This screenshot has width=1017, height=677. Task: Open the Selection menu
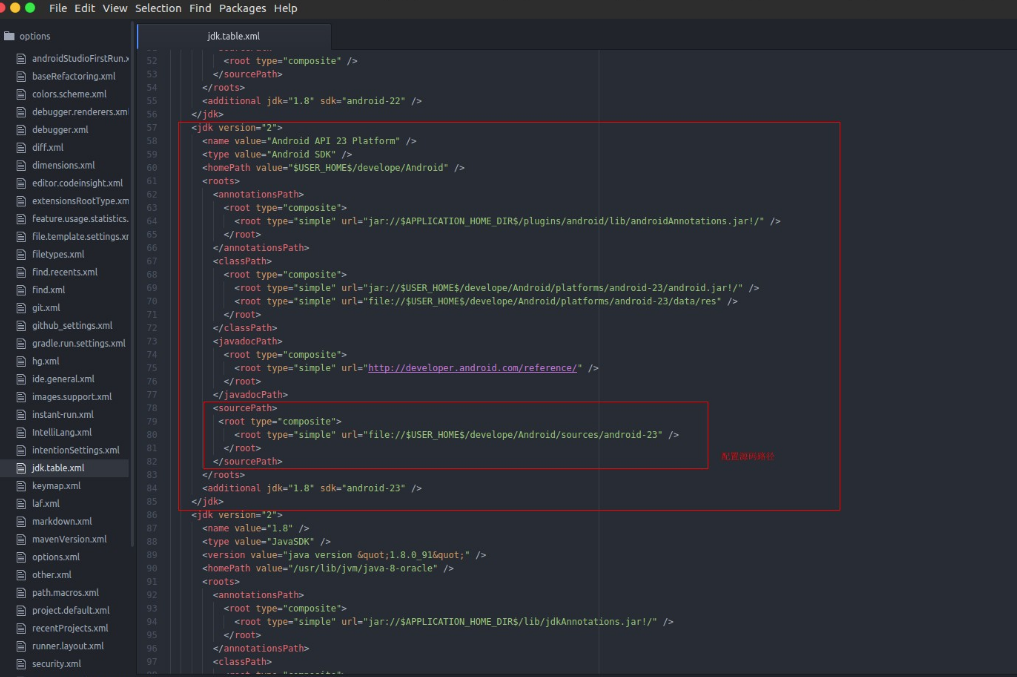[158, 8]
